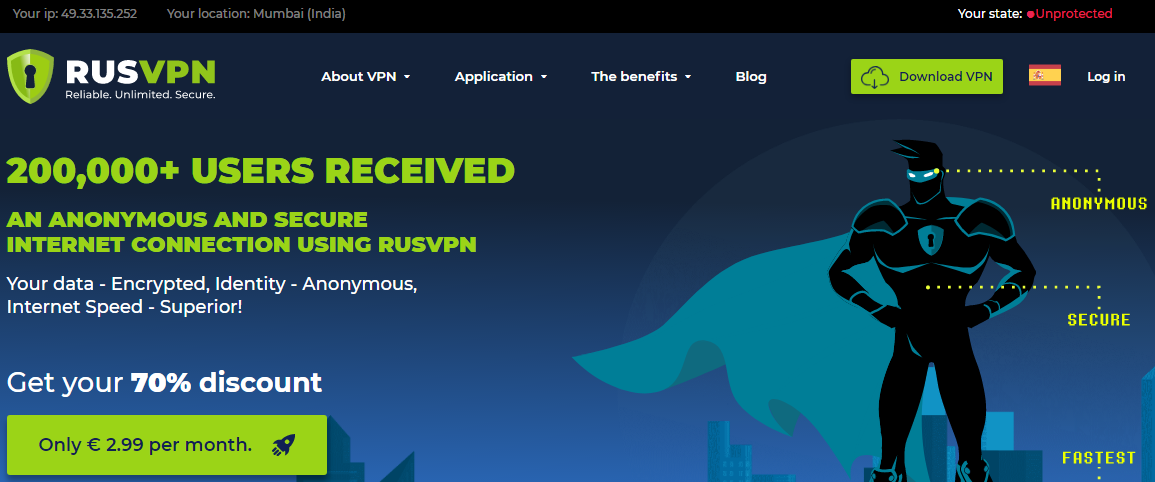Viewport: 1155px width, 482px height.
Task: Click the ANONYMOUS label near the hero
Action: [x=1098, y=203]
